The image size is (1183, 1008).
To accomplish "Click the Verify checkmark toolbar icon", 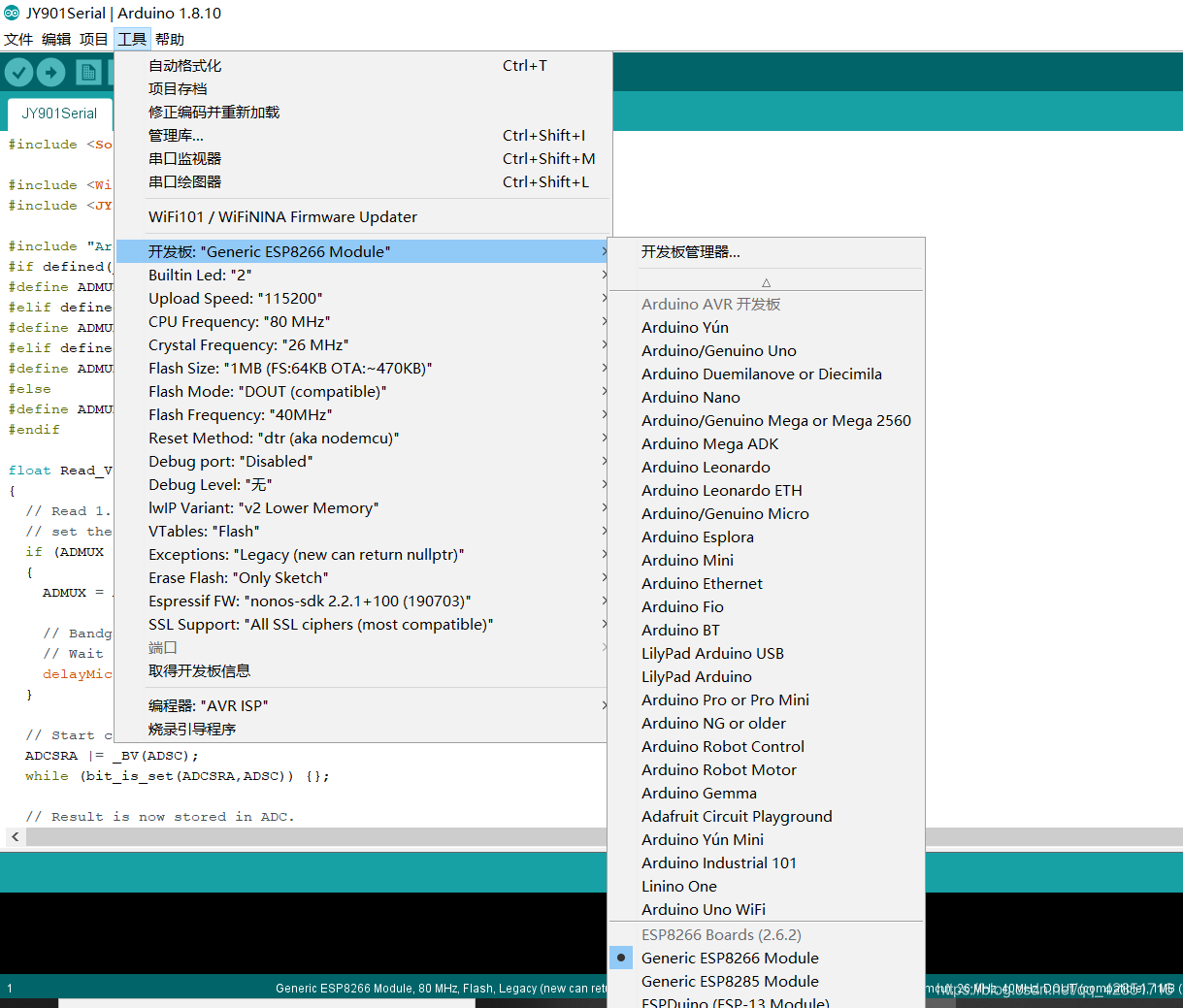I will 19,73.
